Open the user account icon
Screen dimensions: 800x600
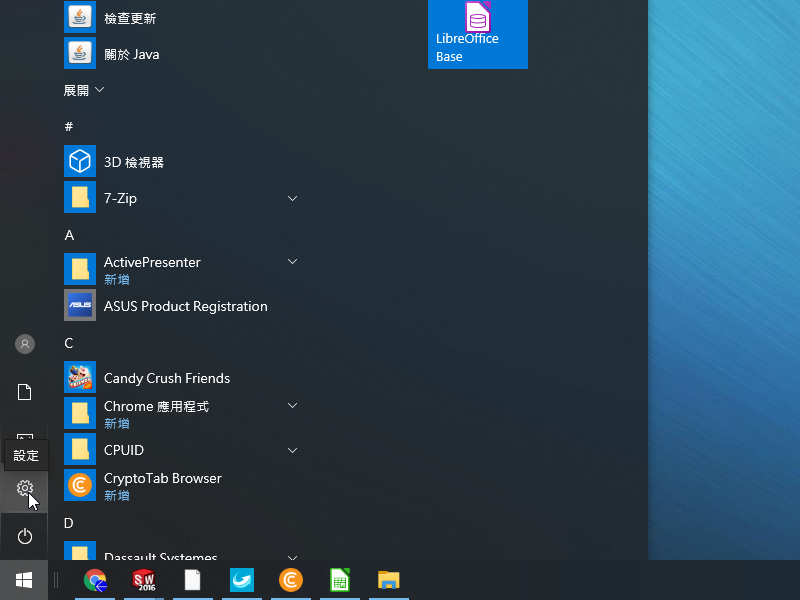24,344
